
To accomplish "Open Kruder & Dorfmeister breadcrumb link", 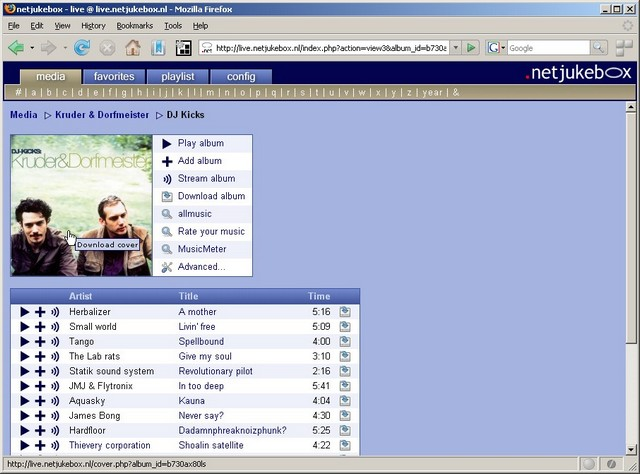I will pyautogui.click(x=102, y=115).
